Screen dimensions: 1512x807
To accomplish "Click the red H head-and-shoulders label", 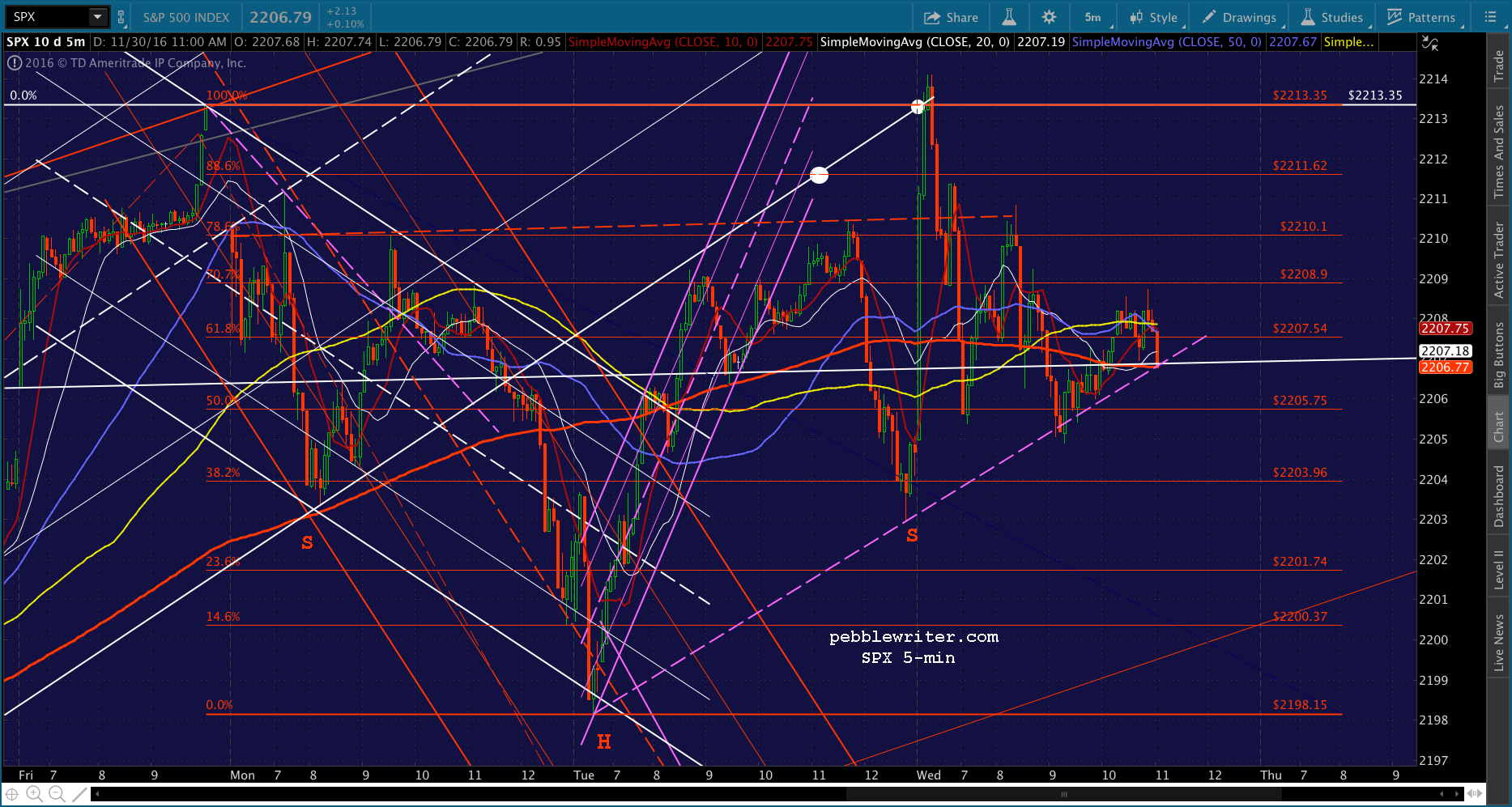I will coord(604,741).
